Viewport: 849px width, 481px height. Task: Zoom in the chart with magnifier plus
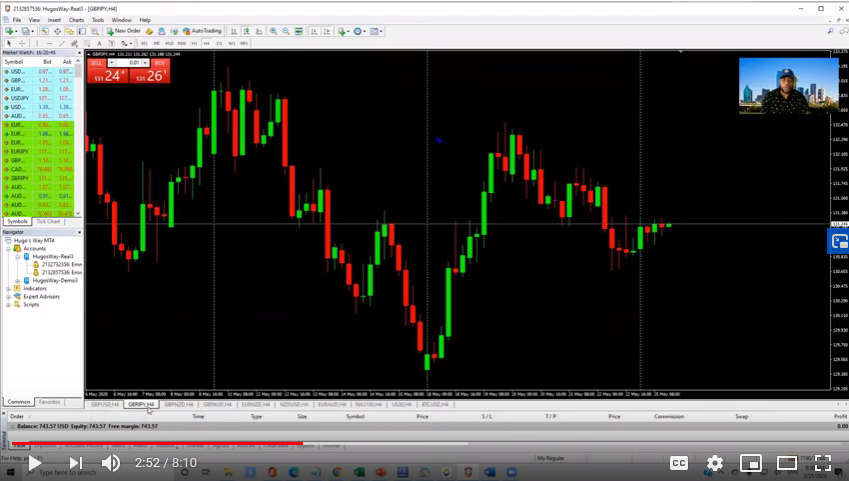pyautogui.click(x=273, y=31)
